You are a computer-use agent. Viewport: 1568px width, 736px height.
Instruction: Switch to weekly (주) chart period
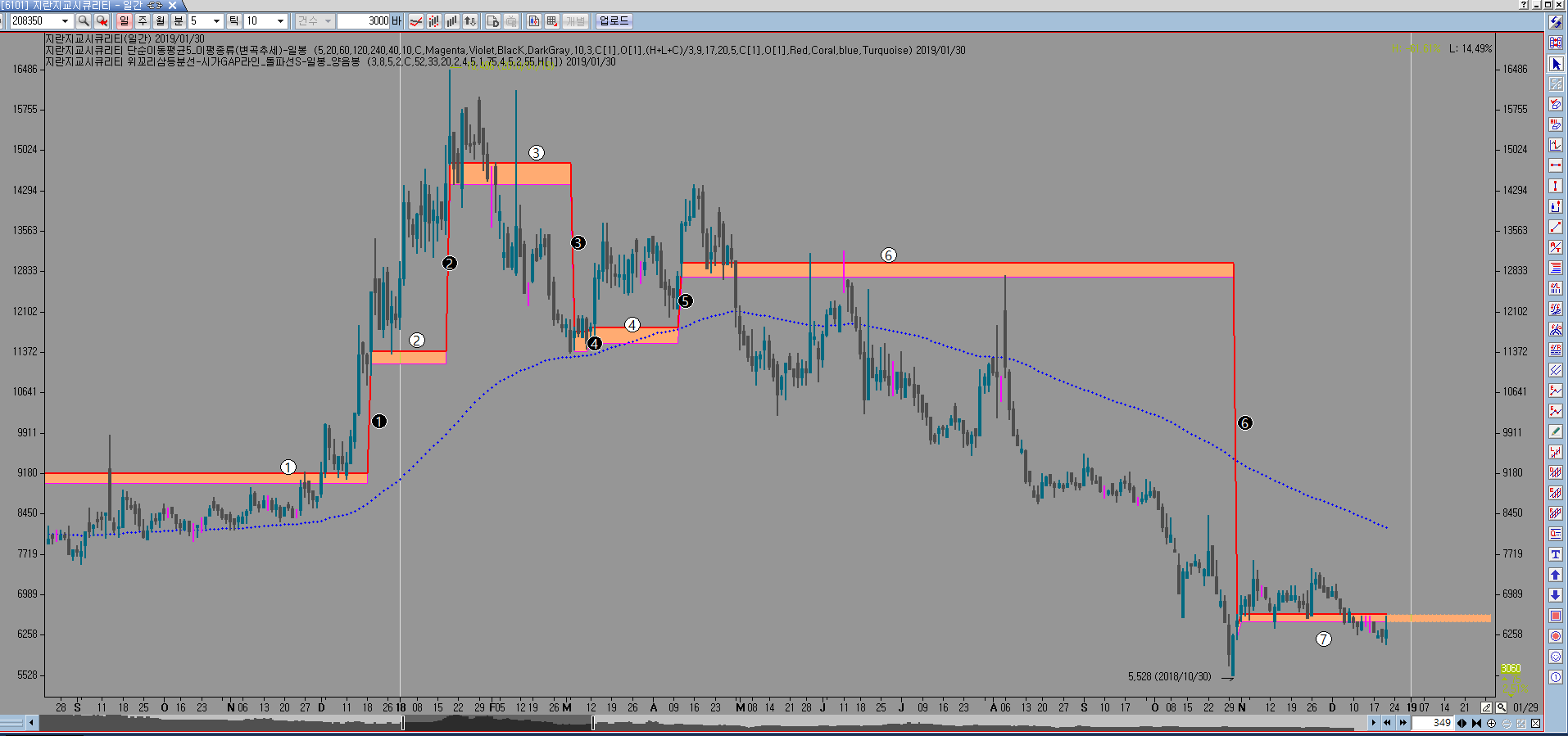143,21
